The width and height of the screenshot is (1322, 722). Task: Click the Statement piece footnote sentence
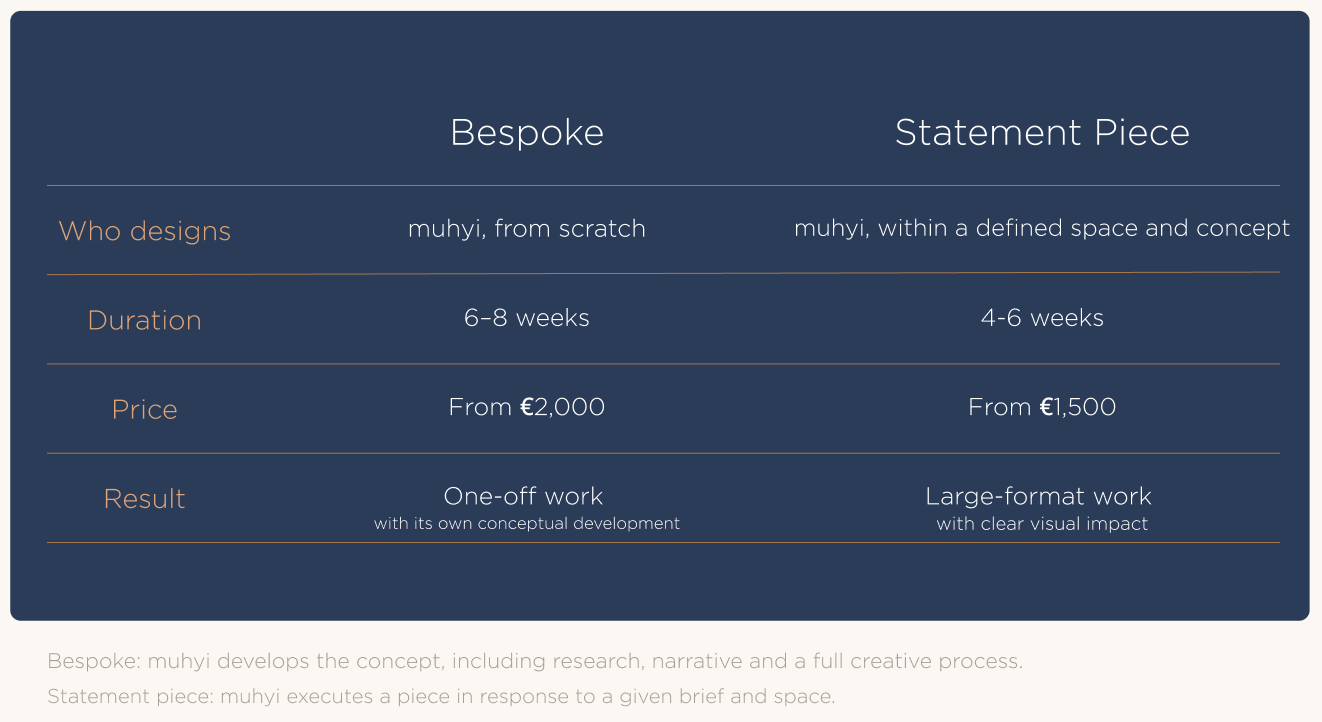441,696
